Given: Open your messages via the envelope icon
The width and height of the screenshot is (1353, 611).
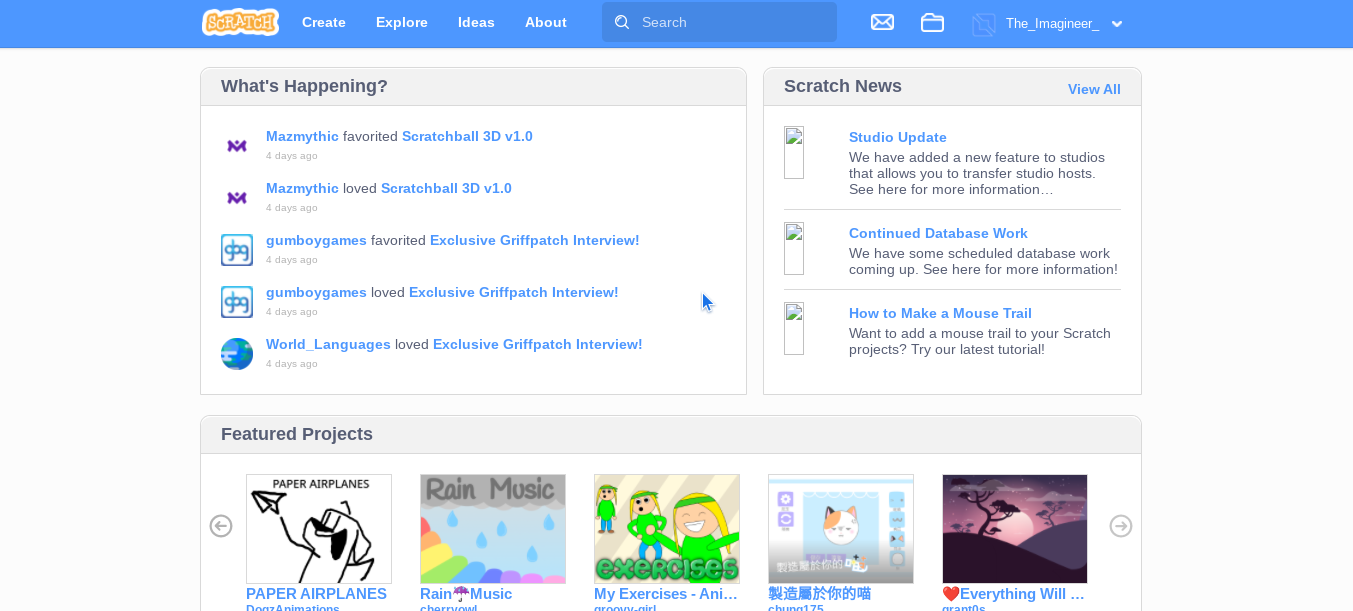Looking at the screenshot, I should [882, 21].
